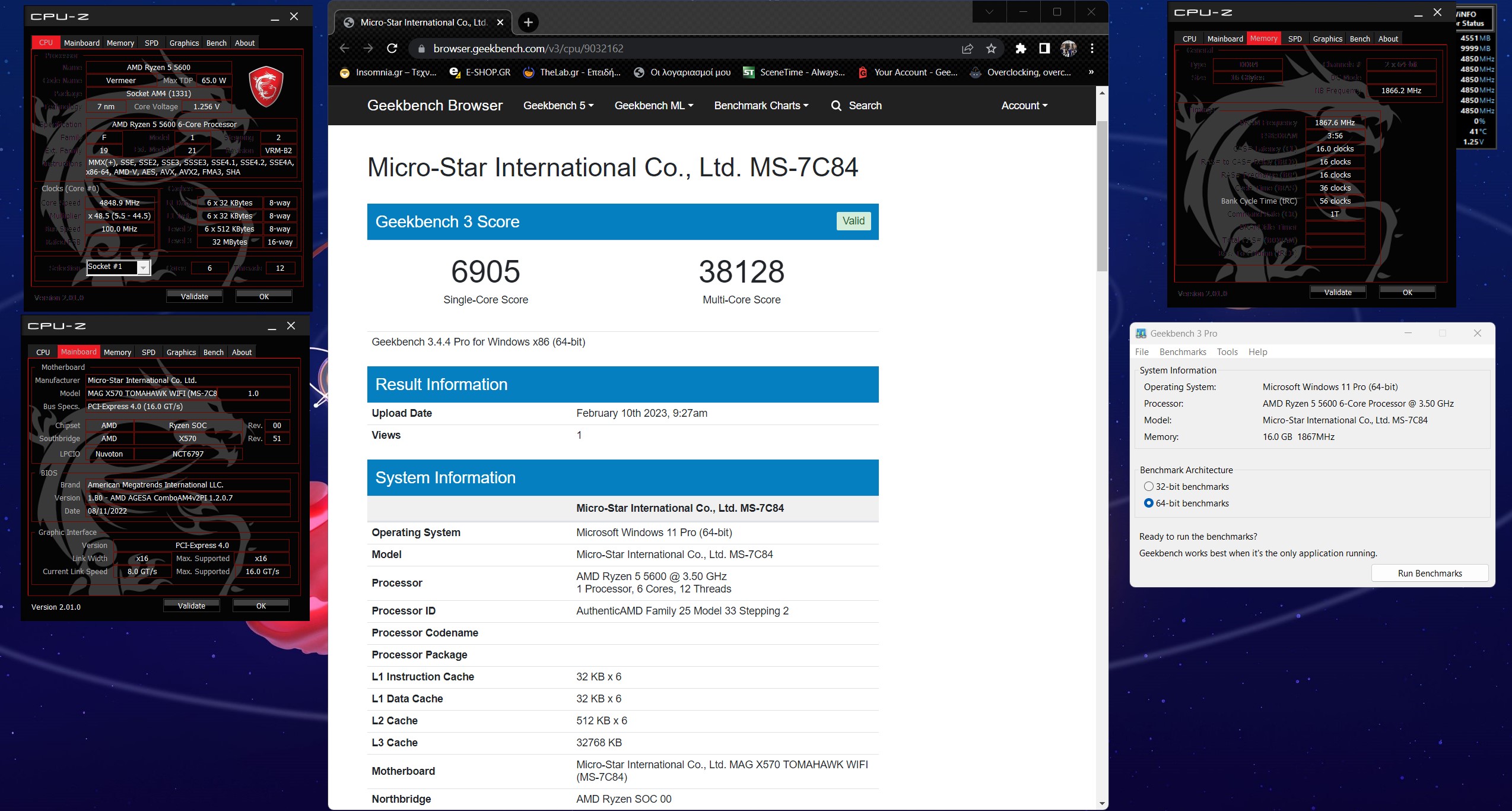The height and width of the screenshot is (811, 1512).
Task: Open the browser extensions puzzle icon
Action: click(1021, 49)
